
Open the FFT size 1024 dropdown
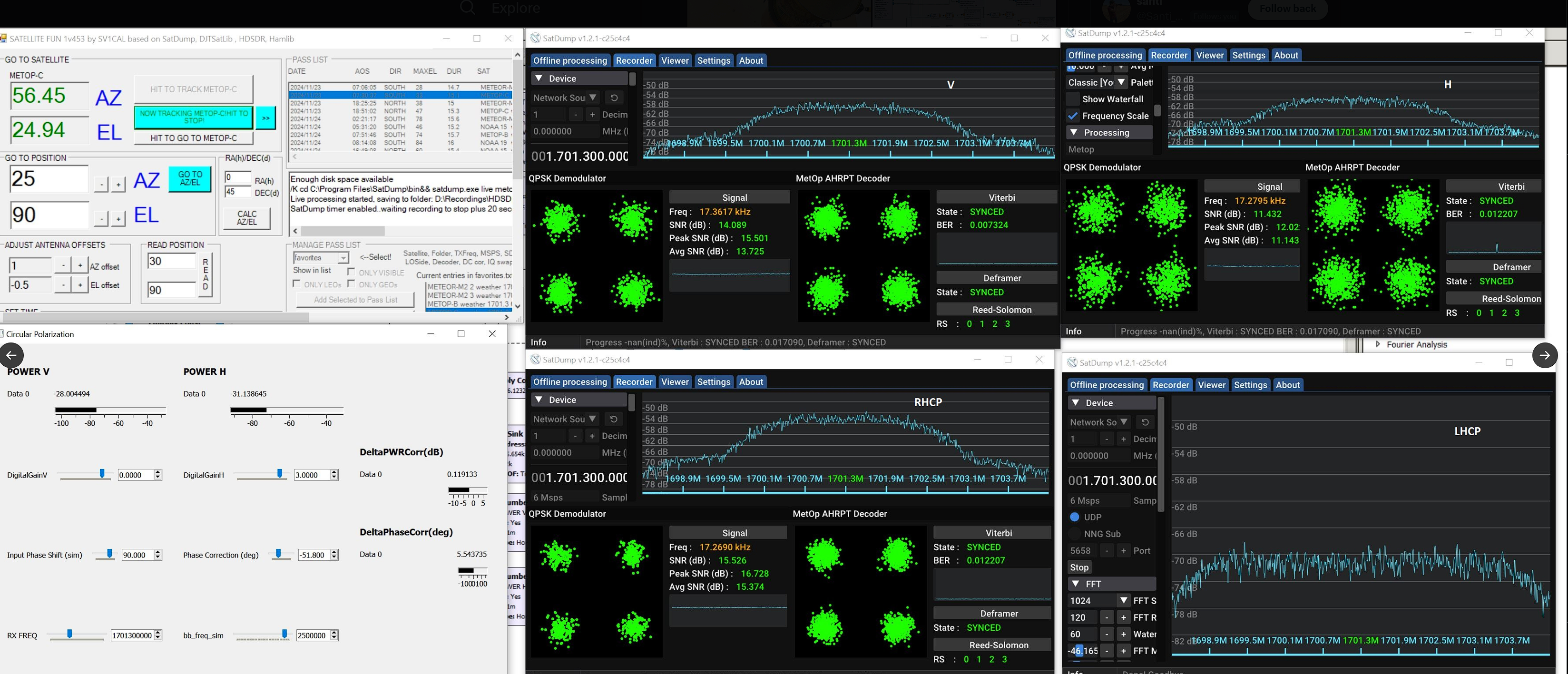1123,600
